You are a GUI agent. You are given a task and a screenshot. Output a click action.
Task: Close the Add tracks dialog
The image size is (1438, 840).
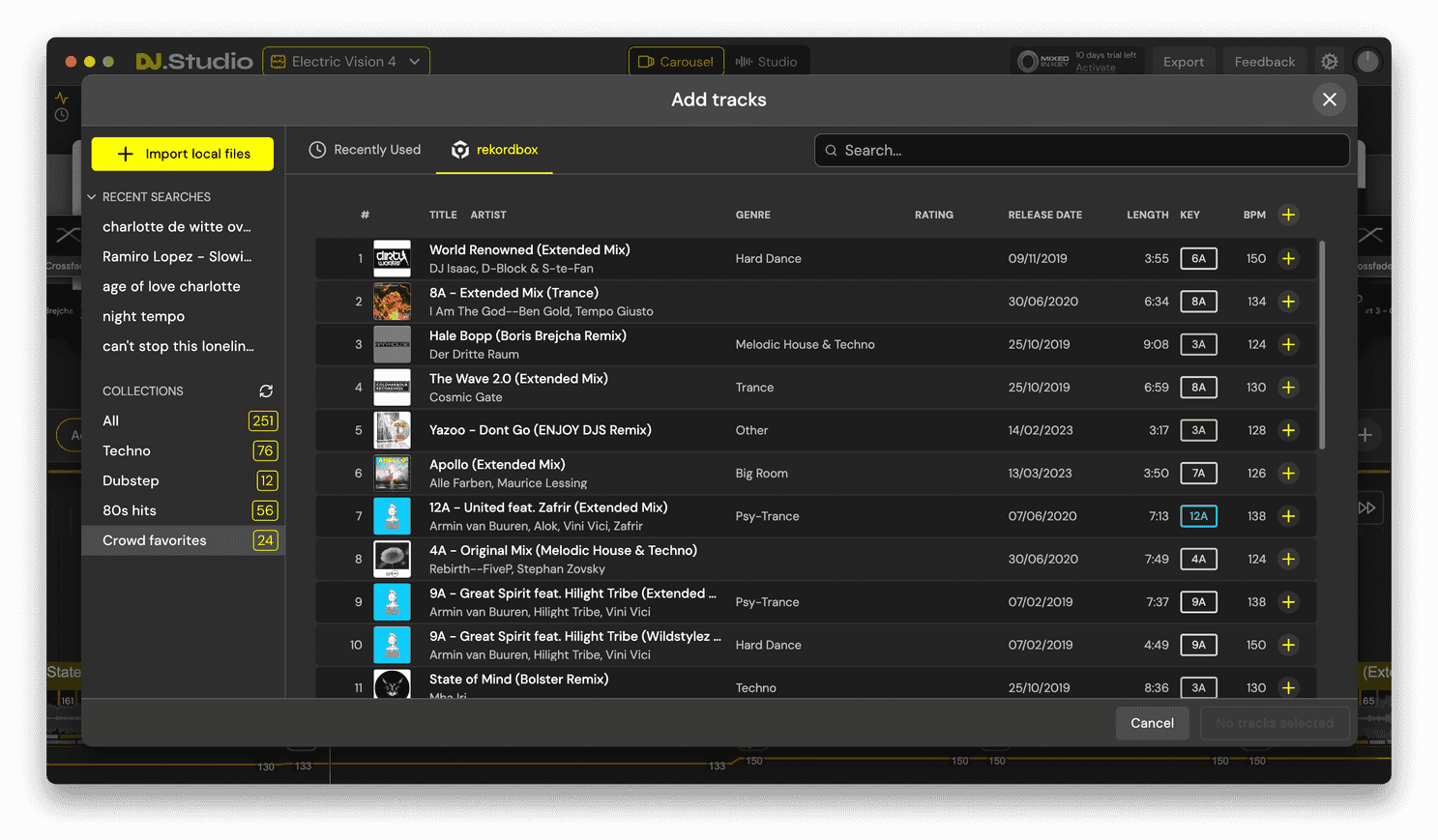1330,100
